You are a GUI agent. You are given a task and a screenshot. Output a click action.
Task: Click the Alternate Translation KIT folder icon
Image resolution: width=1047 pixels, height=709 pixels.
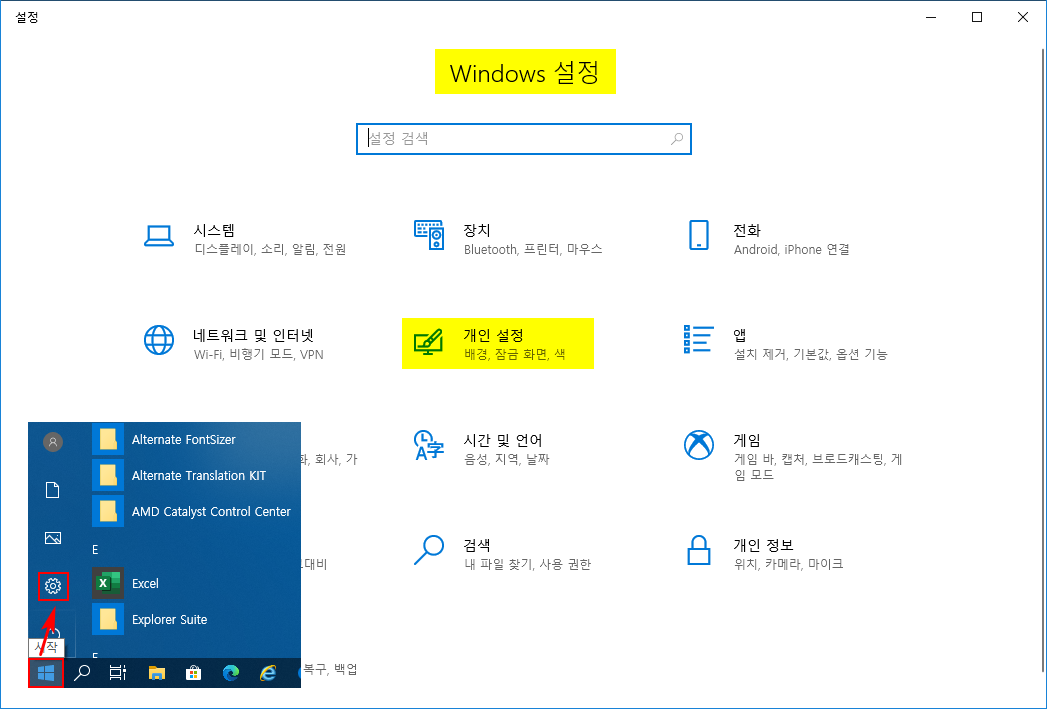pyautogui.click(x=108, y=475)
